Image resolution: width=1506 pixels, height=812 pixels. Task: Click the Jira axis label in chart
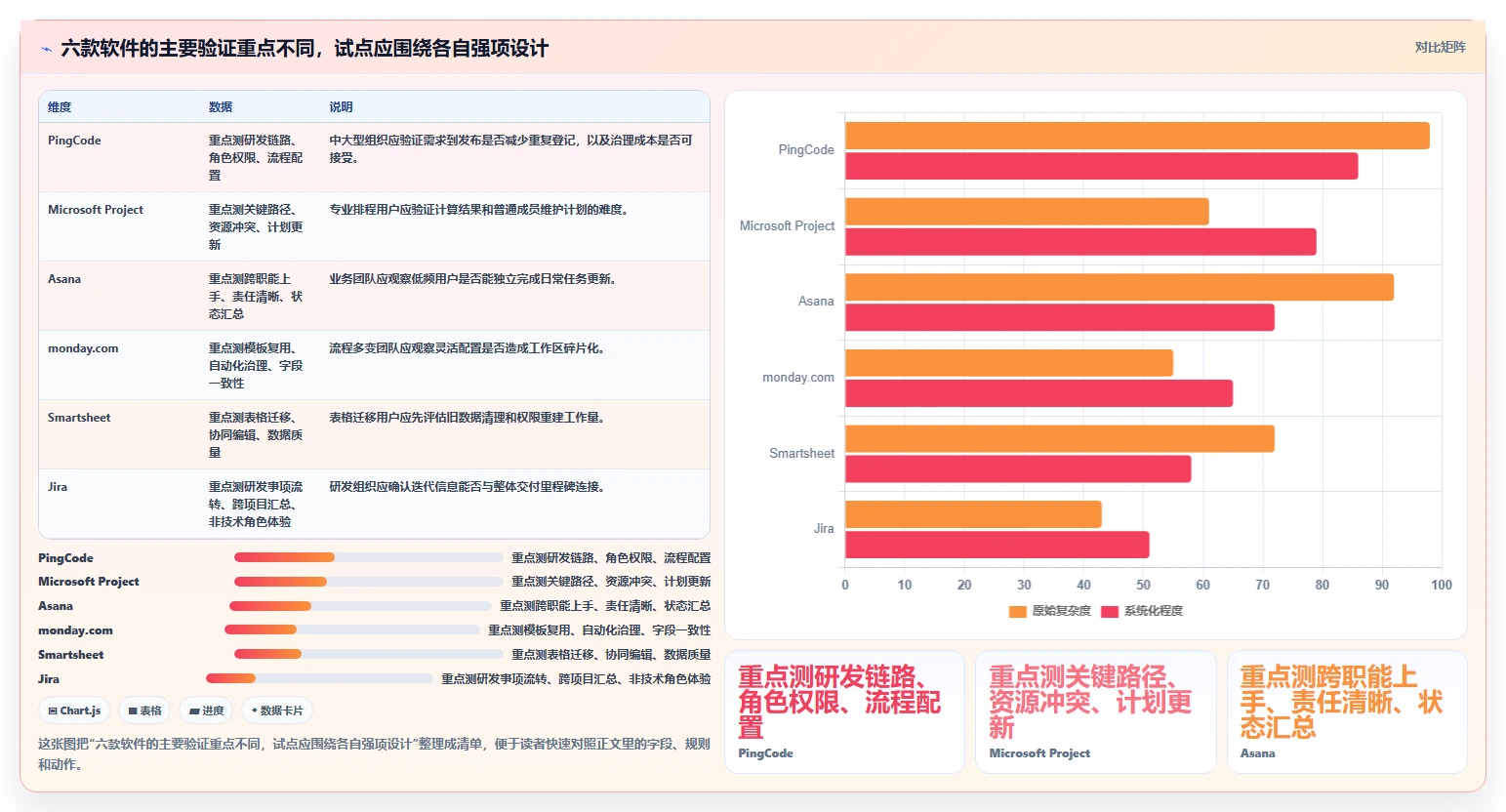(x=825, y=529)
